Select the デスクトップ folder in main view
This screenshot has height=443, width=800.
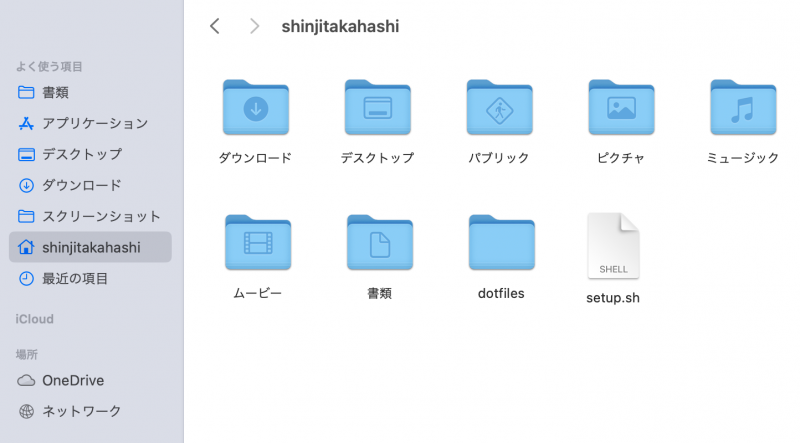coord(377,108)
